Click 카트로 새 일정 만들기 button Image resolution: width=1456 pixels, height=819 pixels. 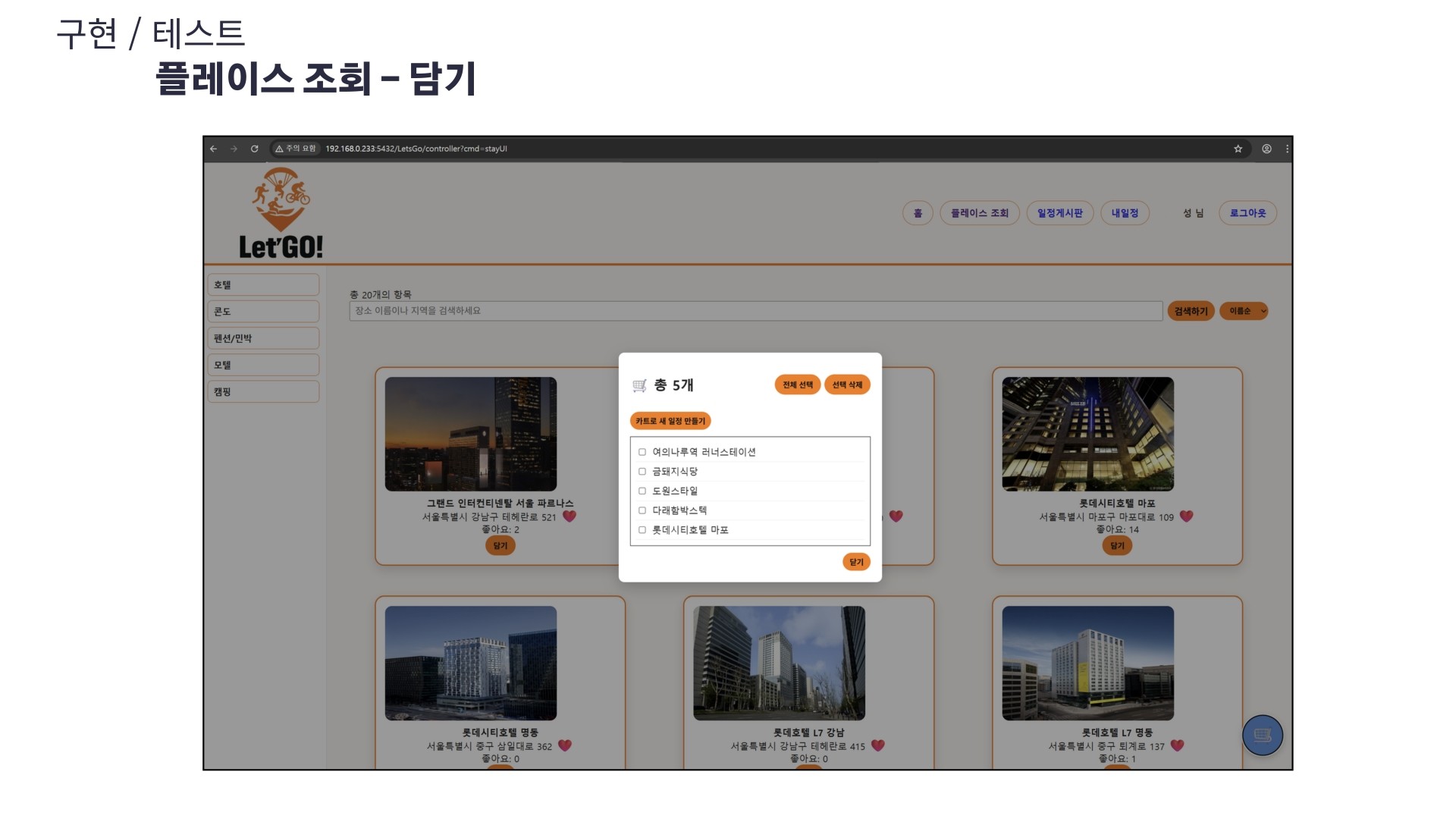click(x=670, y=421)
